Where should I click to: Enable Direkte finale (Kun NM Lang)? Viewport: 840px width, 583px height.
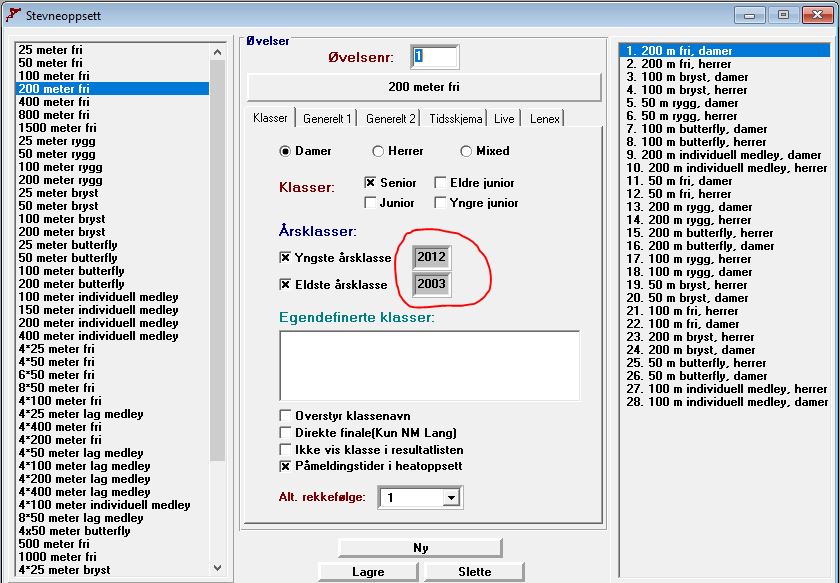click(x=286, y=433)
